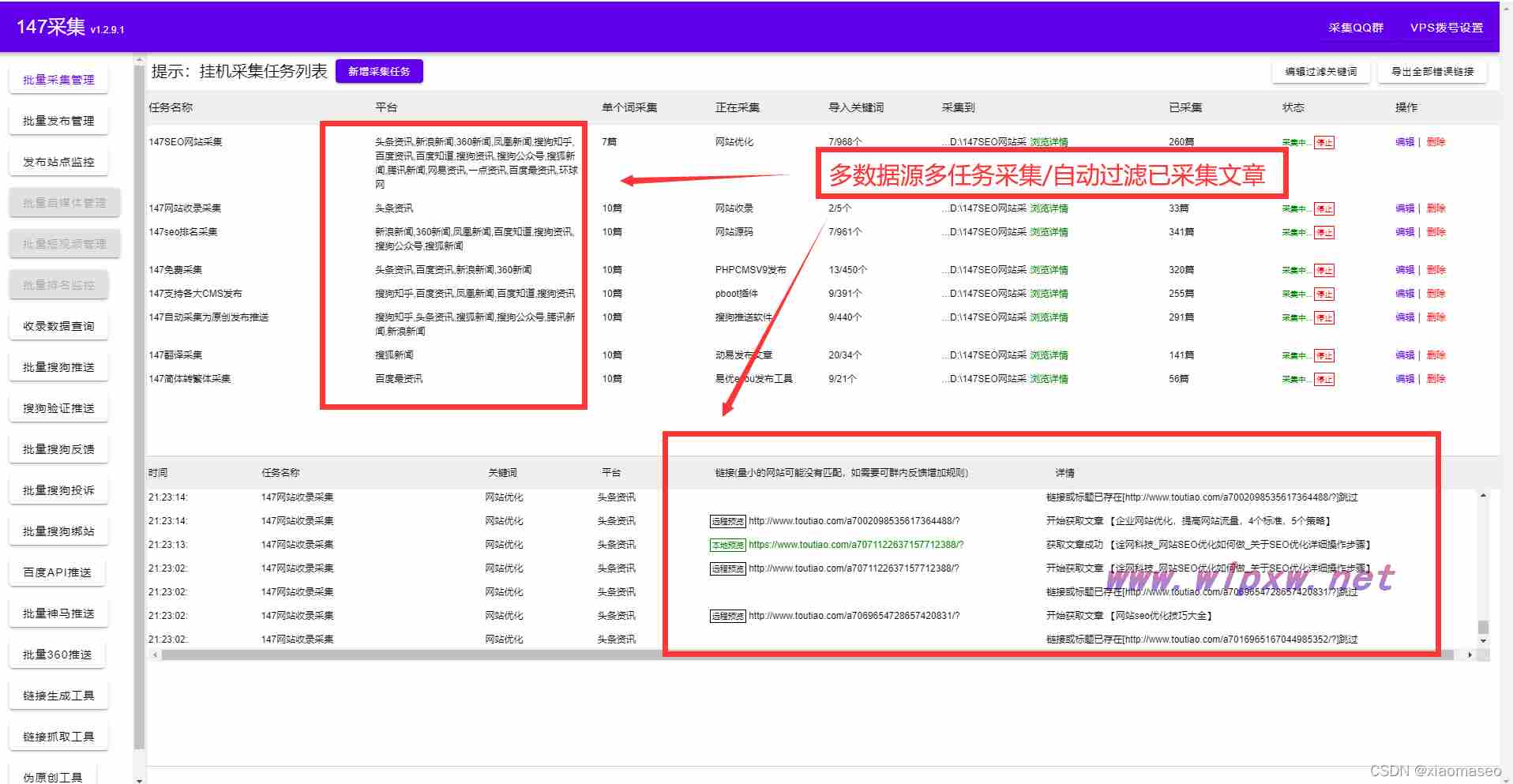Screen dimensions: 1513x784
Task: Select the 任务名称 cell 147支持各大CMS发布
Action: [x=195, y=294]
